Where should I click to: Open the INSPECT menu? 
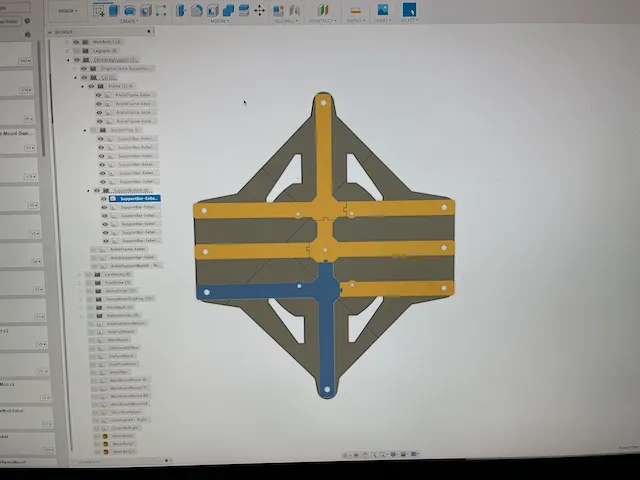pyautogui.click(x=356, y=20)
